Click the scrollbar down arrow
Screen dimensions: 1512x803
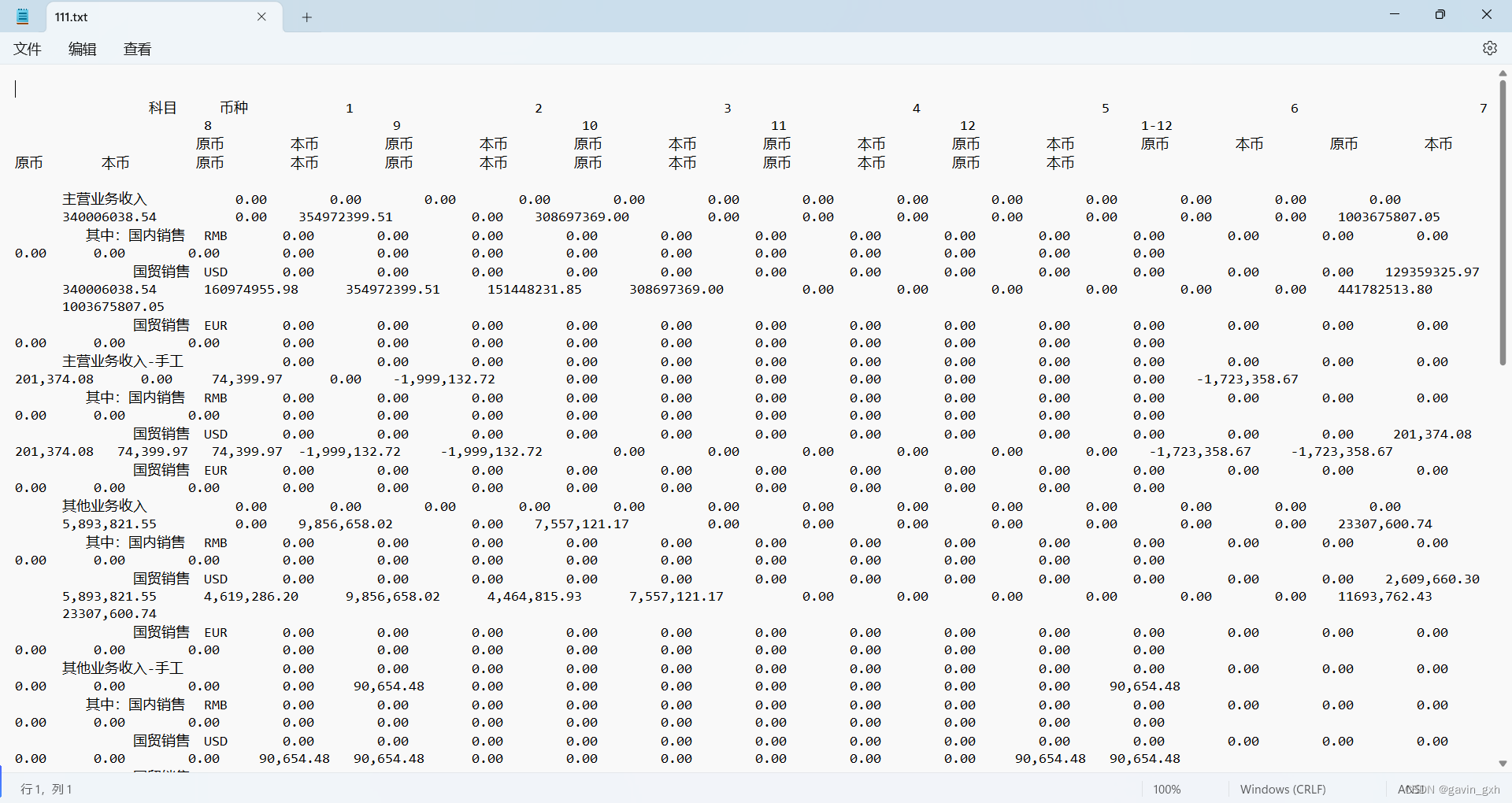point(1503,763)
